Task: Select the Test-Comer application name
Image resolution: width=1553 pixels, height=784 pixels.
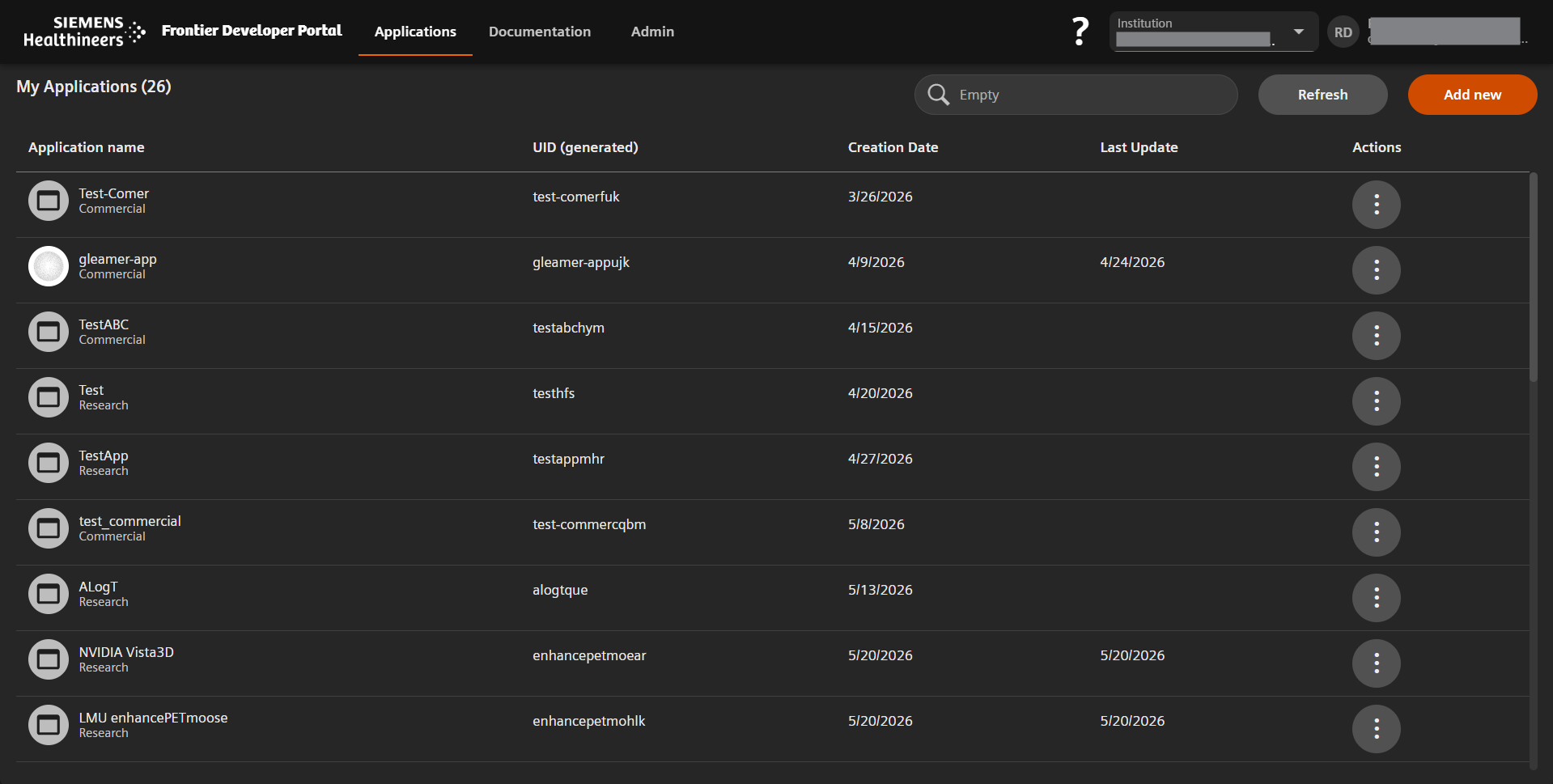Action: point(113,193)
